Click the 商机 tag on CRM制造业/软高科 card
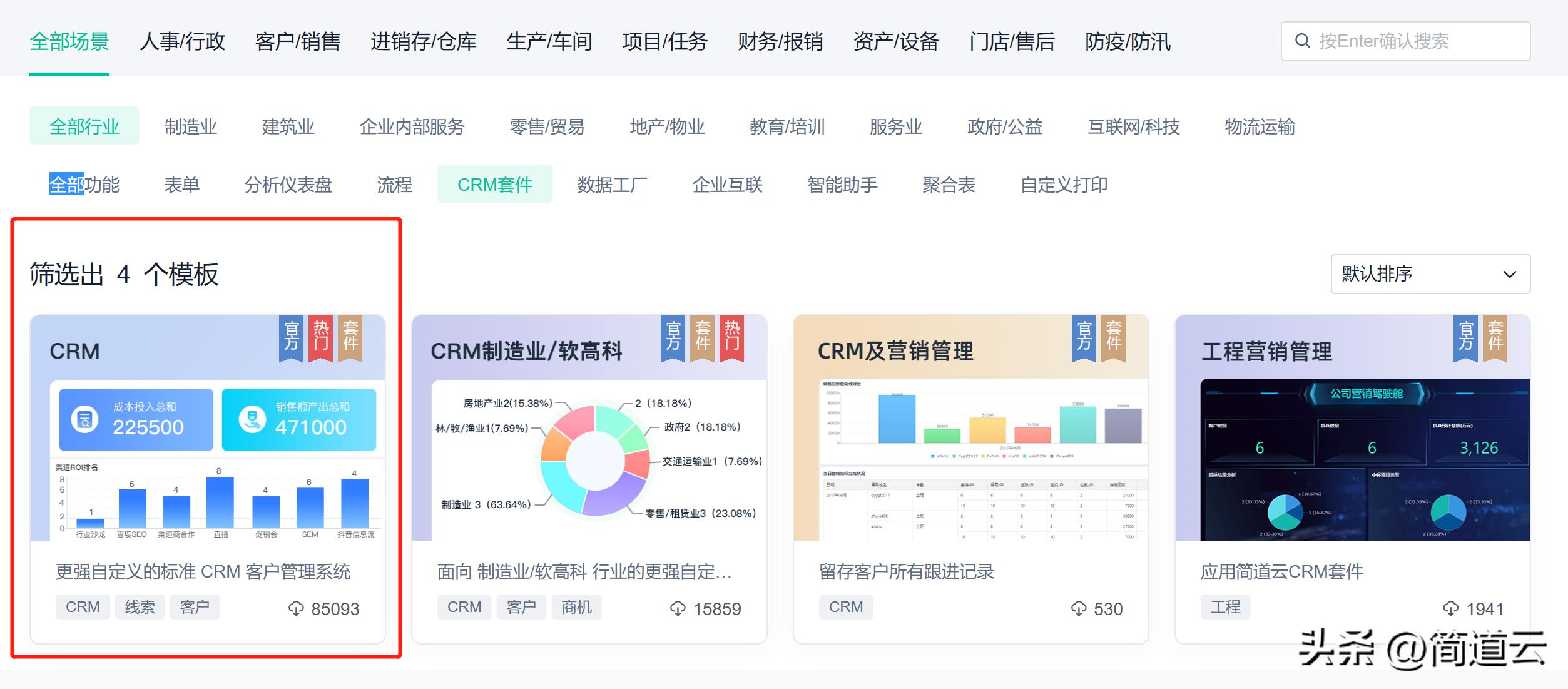1568x689 pixels. [576, 606]
